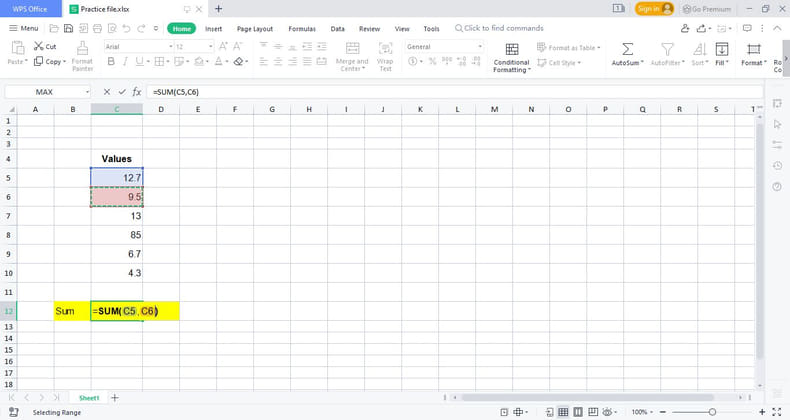The height and width of the screenshot is (420, 790).
Task: Click the Fill button
Action: [x=721, y=54]
